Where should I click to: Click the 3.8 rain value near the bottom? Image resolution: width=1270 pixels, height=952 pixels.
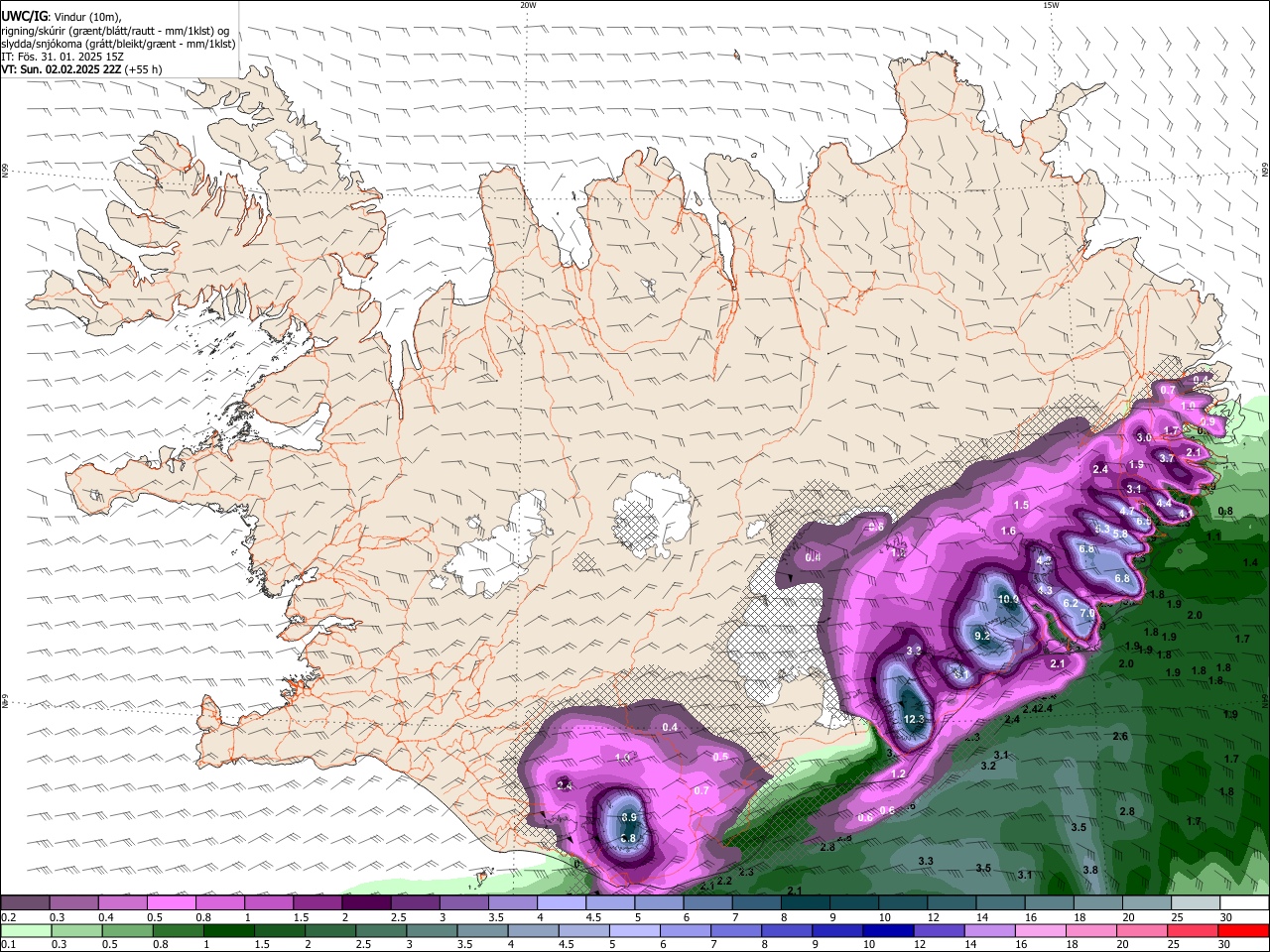1090,870
